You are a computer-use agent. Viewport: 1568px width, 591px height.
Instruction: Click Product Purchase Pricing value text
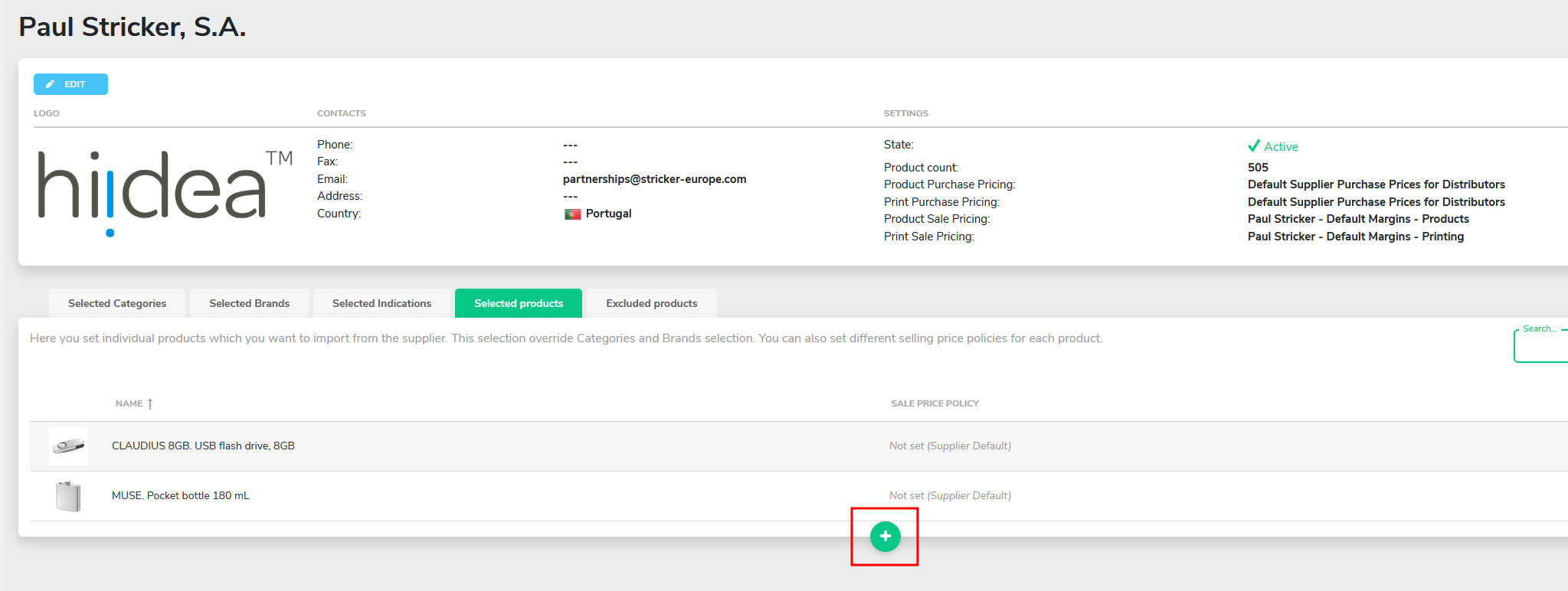point(1377,184)
